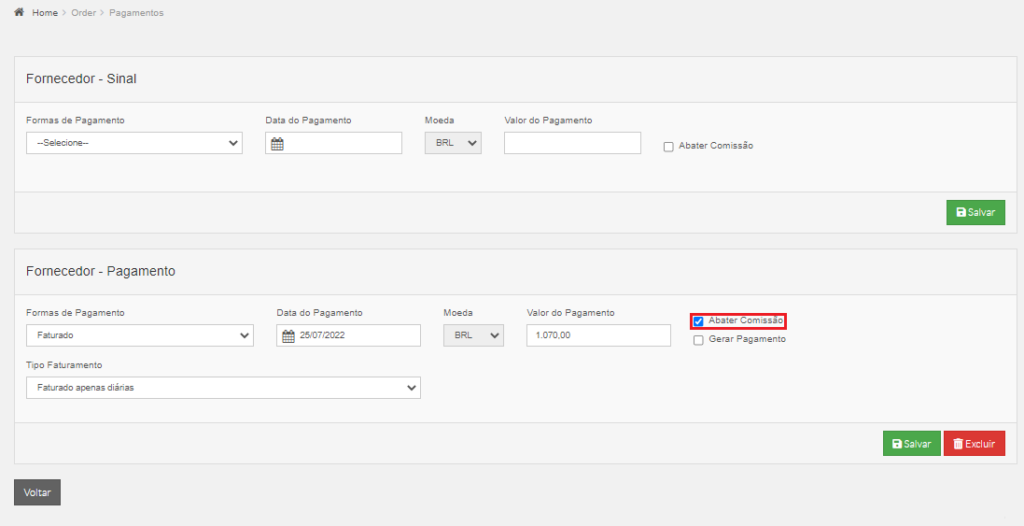Image resolution: width=1024 pixels, height=526 pixels.
Task: Go to Home breadcrumb link
Action: point(45,13)
